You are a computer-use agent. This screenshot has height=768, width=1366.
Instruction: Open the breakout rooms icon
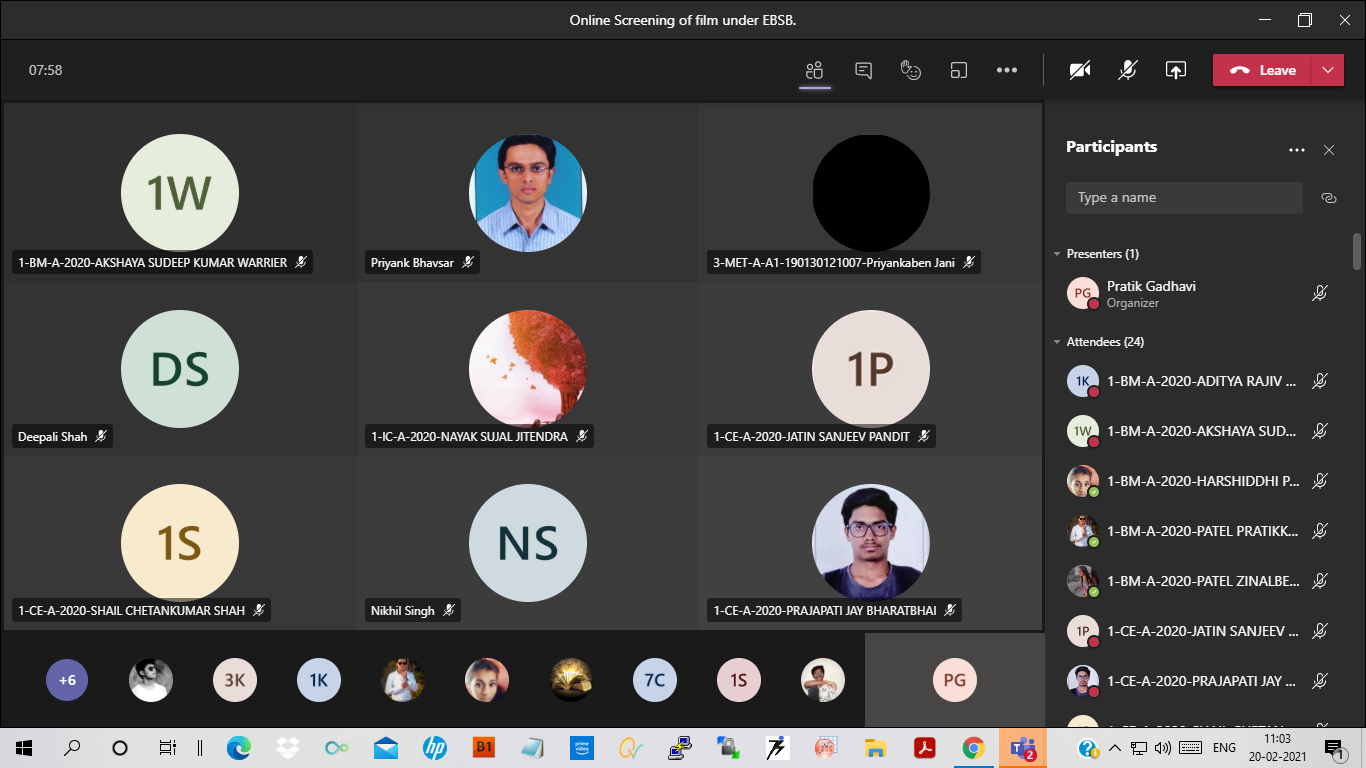click(959, 70)
